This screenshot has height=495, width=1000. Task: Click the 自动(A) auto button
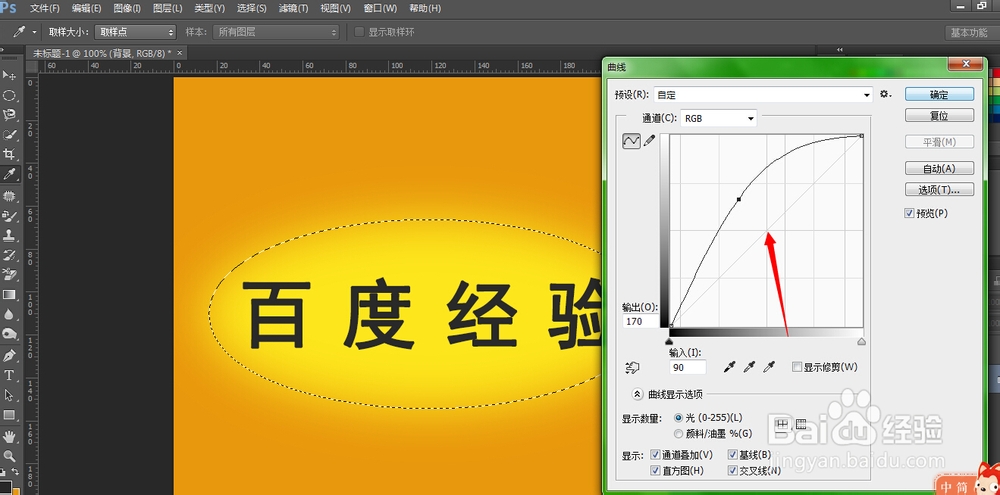pos(939,168)
